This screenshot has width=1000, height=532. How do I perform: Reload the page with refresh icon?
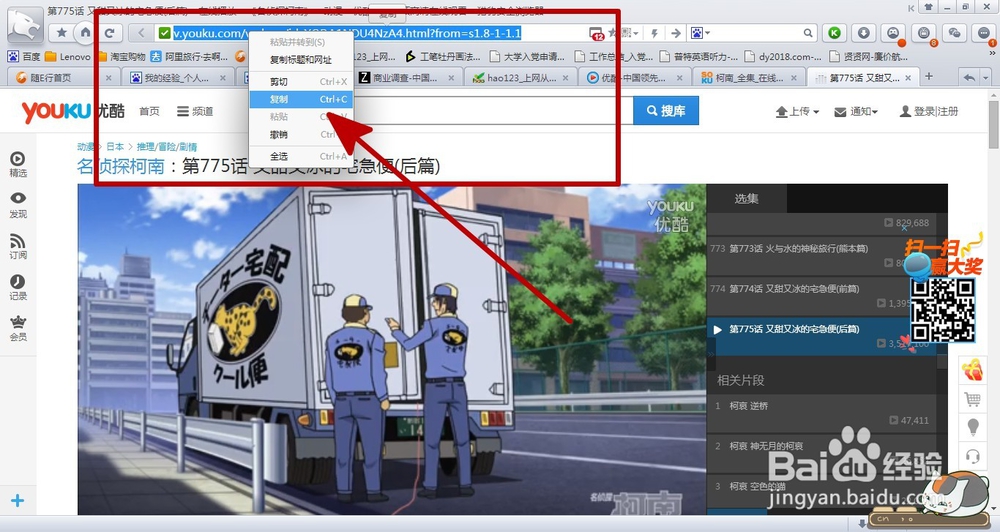pyautogui.click(x=109, y=33)
